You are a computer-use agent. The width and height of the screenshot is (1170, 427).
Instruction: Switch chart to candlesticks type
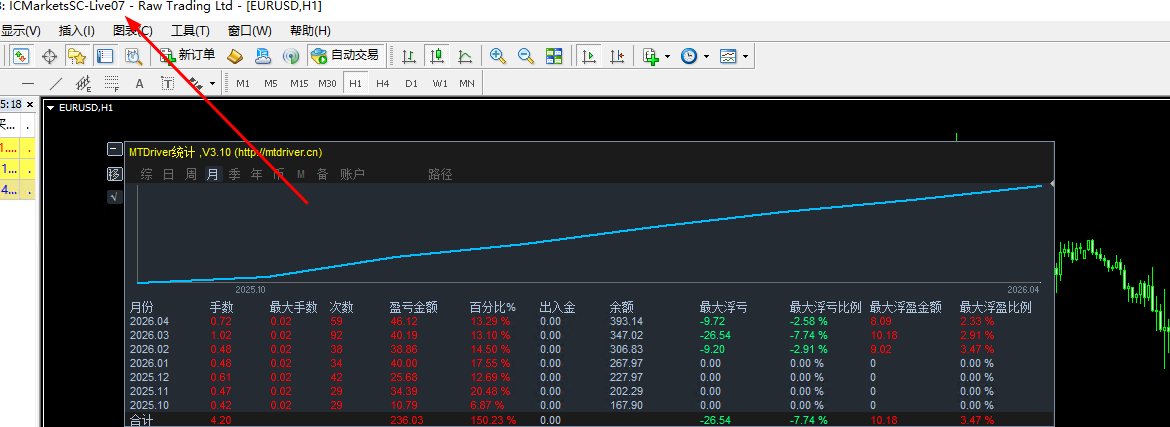[437, 56]
